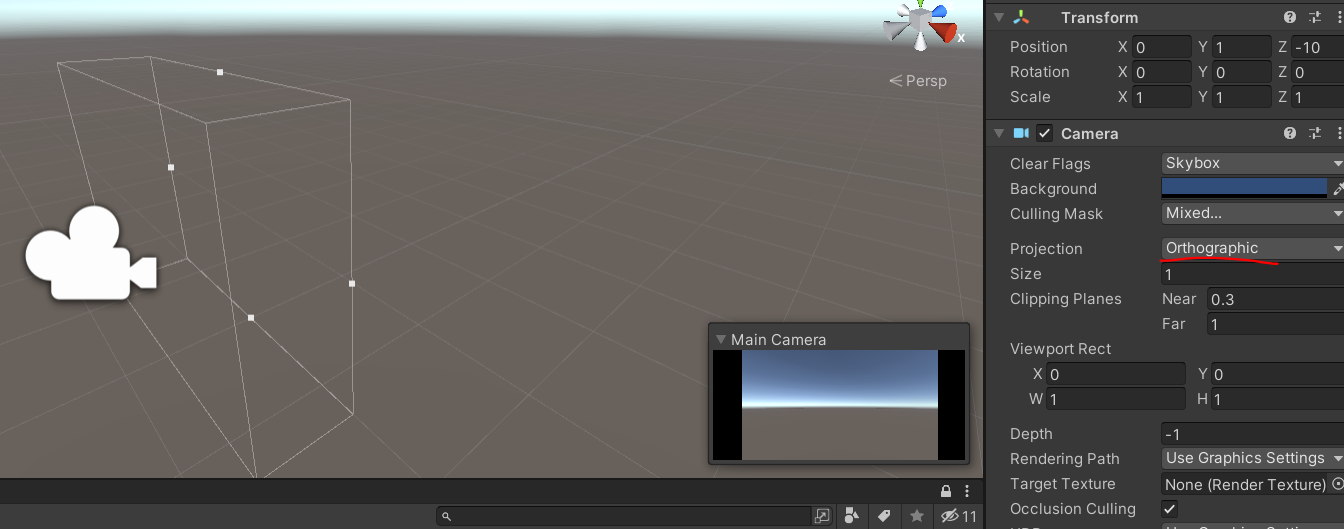
Task: Uncheck Occlusion Culling
Action: (1170, 509)
